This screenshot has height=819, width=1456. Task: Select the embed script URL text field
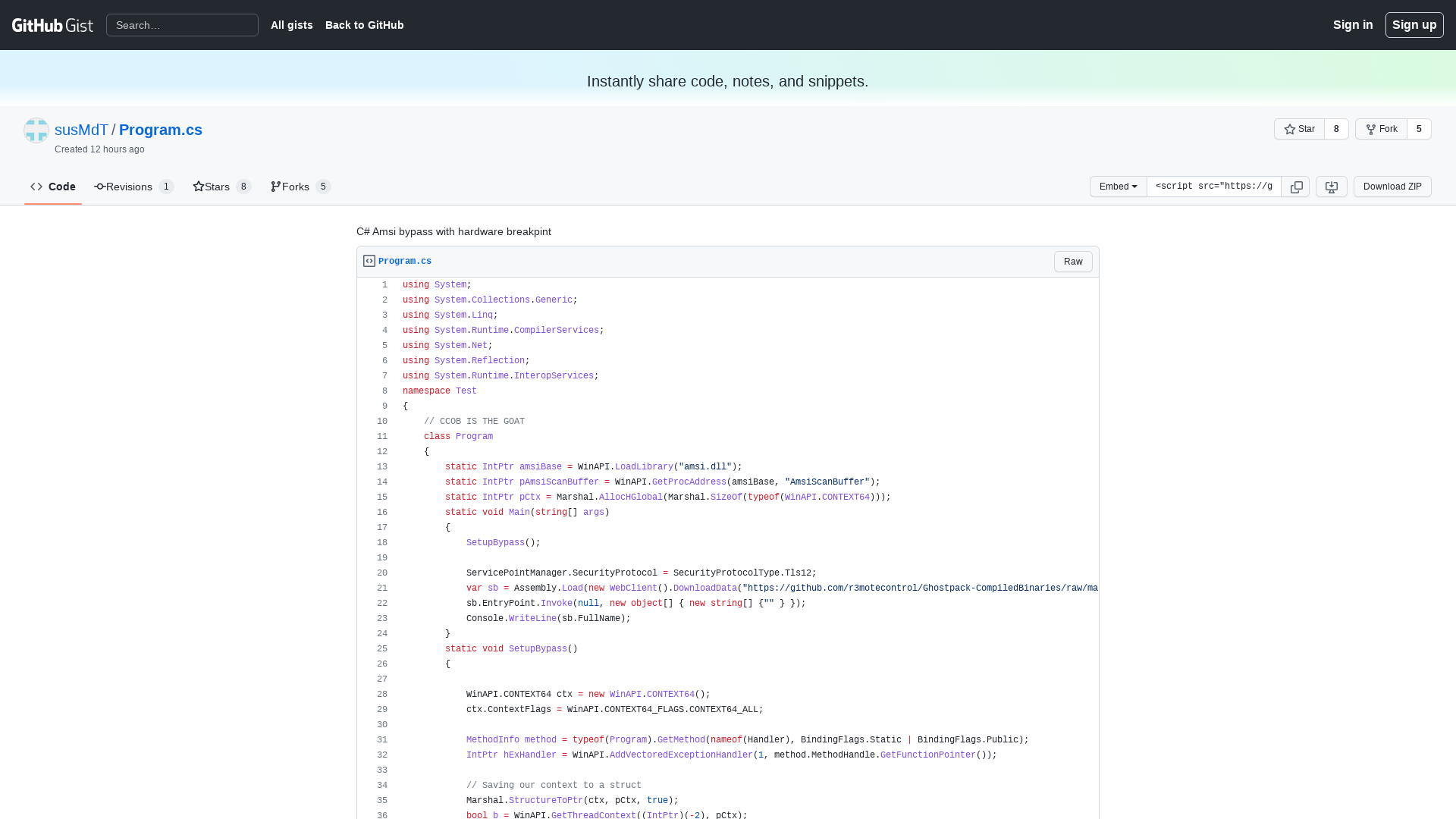tap(1214, 187)
